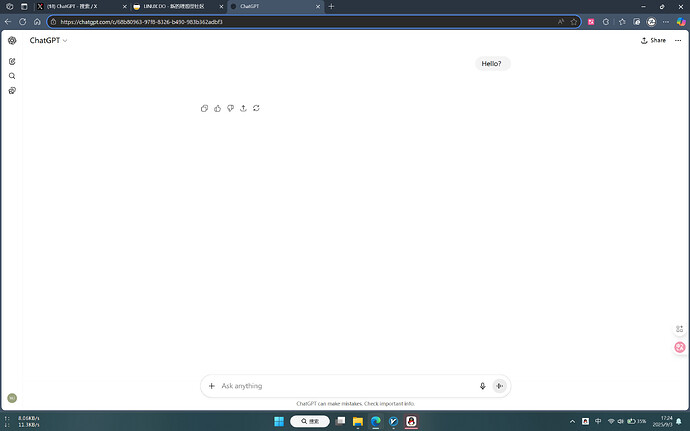Go to the browser home page icon

click(37, 22)
